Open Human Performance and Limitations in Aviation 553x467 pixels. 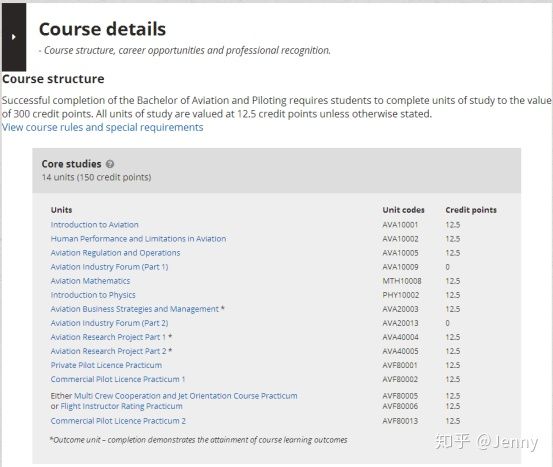[138, 239]
